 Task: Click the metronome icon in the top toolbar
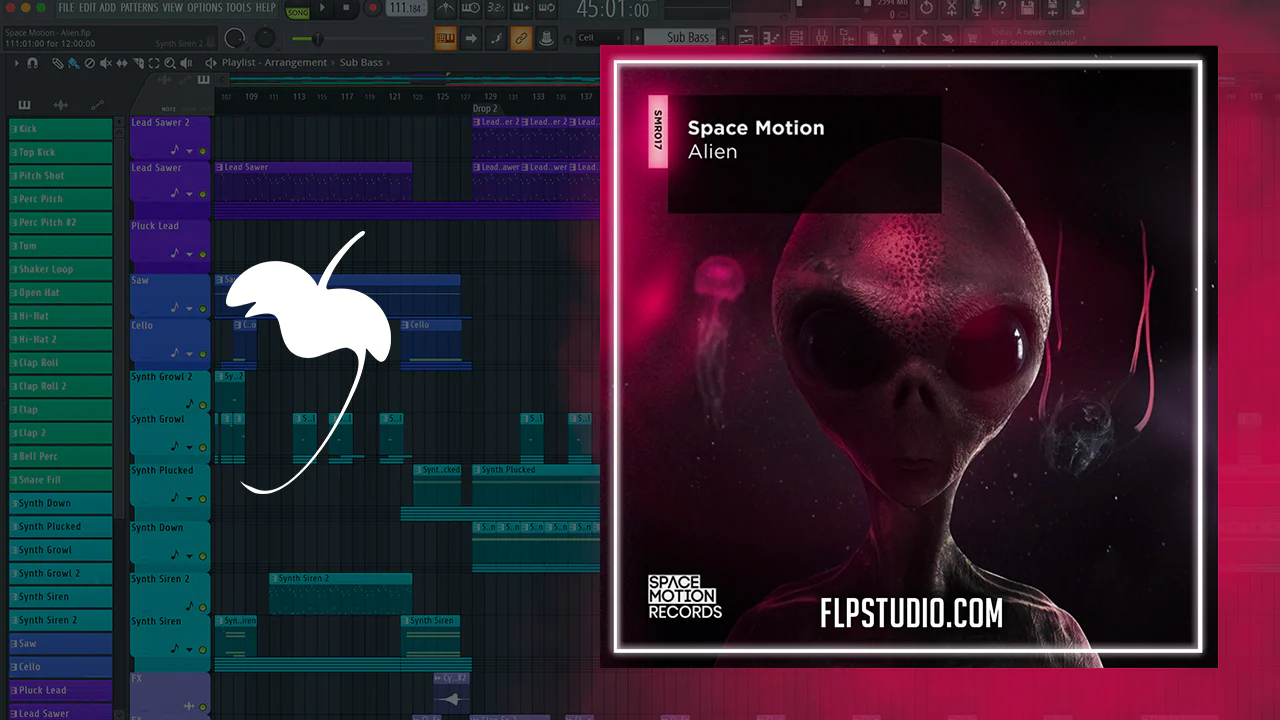446,9
